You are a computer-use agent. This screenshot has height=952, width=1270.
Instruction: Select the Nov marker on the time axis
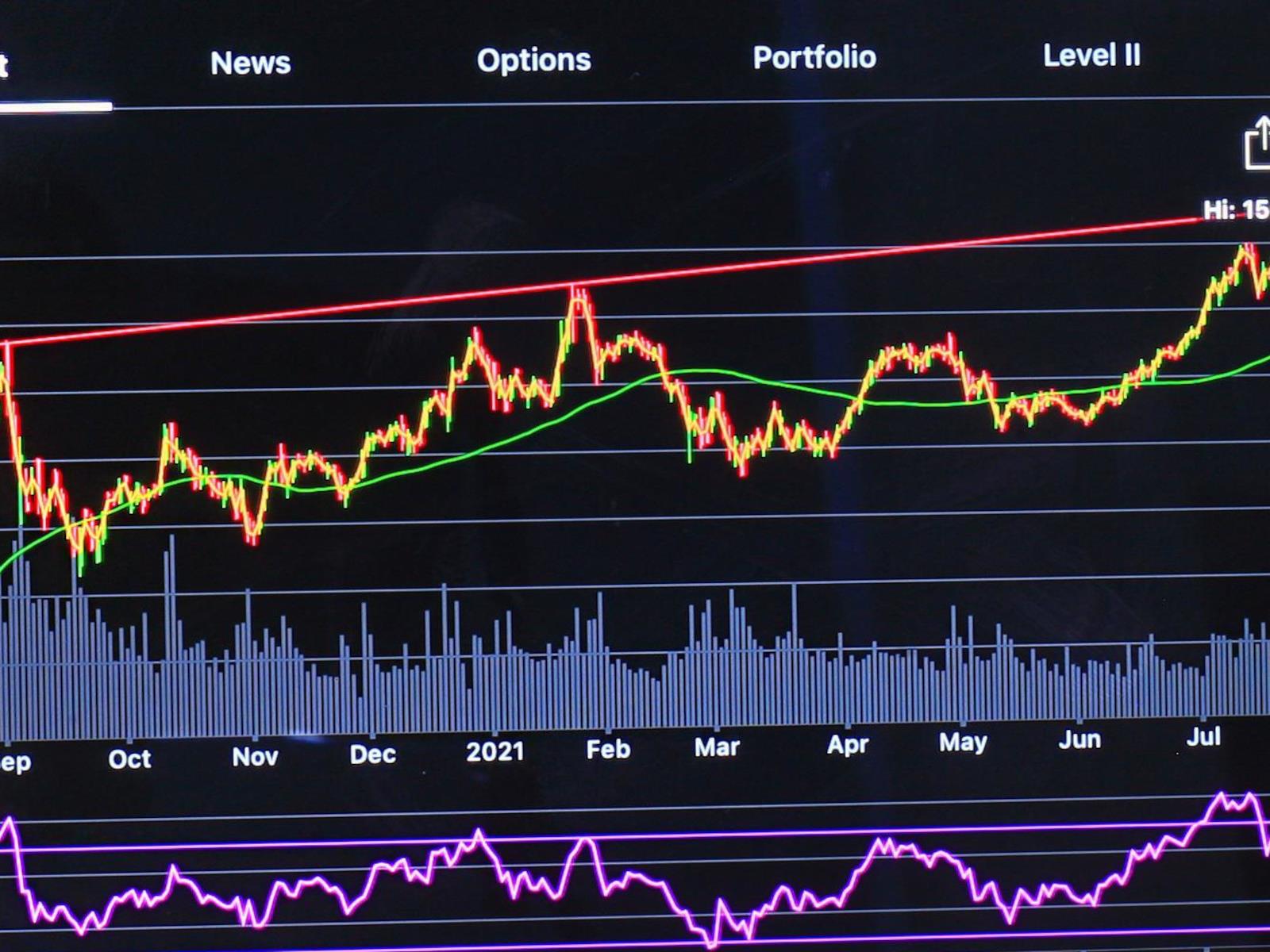[255, 757]
